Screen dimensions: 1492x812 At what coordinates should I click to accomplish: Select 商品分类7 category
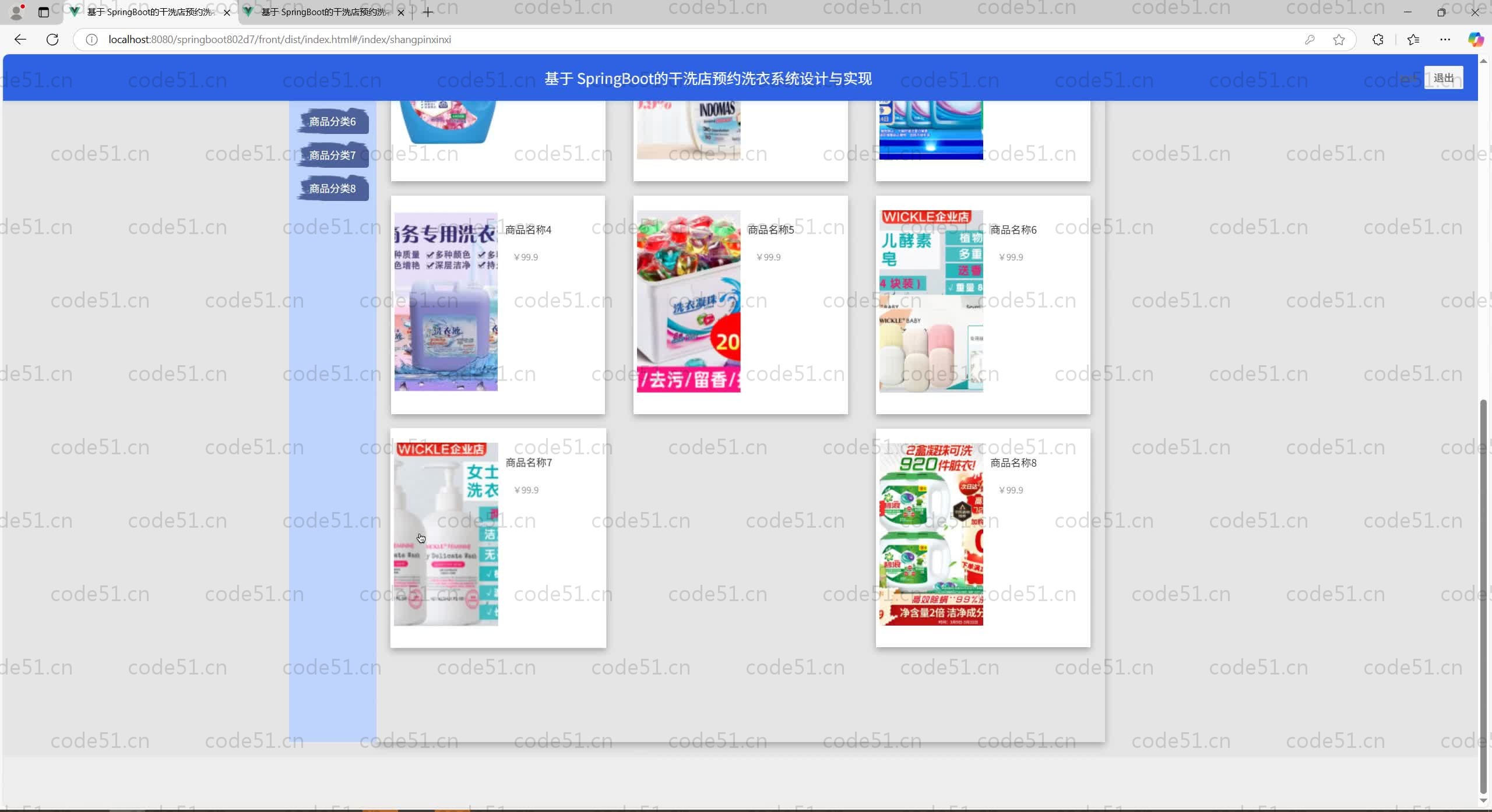tap(332, 156)
